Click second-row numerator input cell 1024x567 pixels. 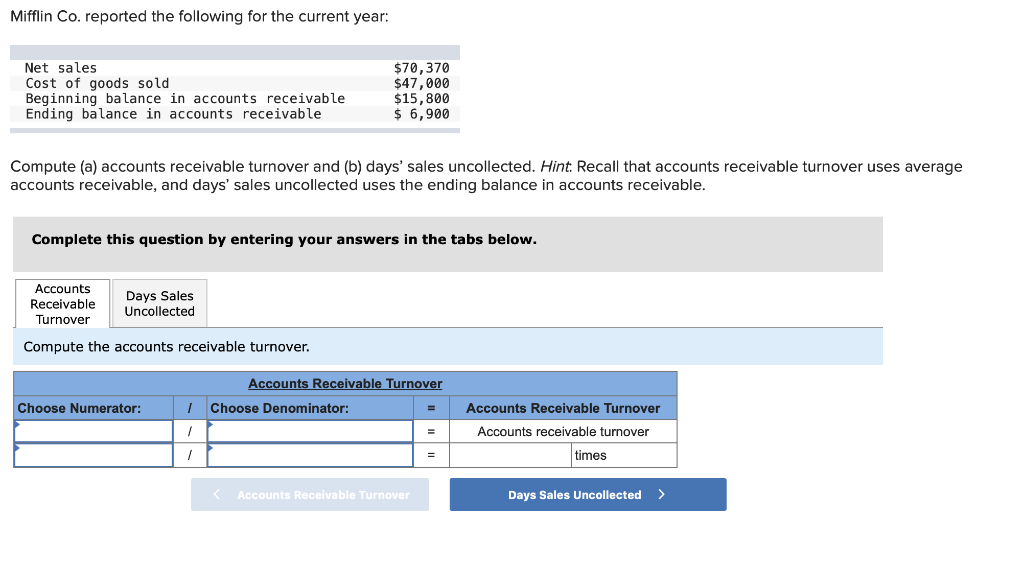(x=93, y=455)
